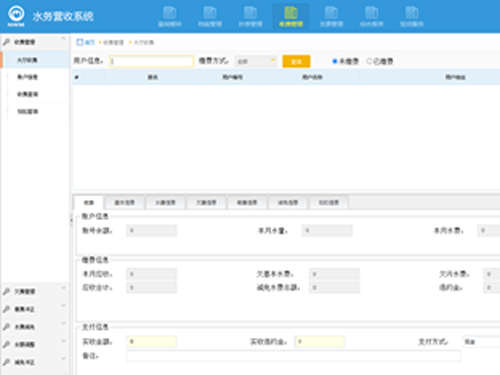Click the 首页 home icon in breadcrumb

80,42
